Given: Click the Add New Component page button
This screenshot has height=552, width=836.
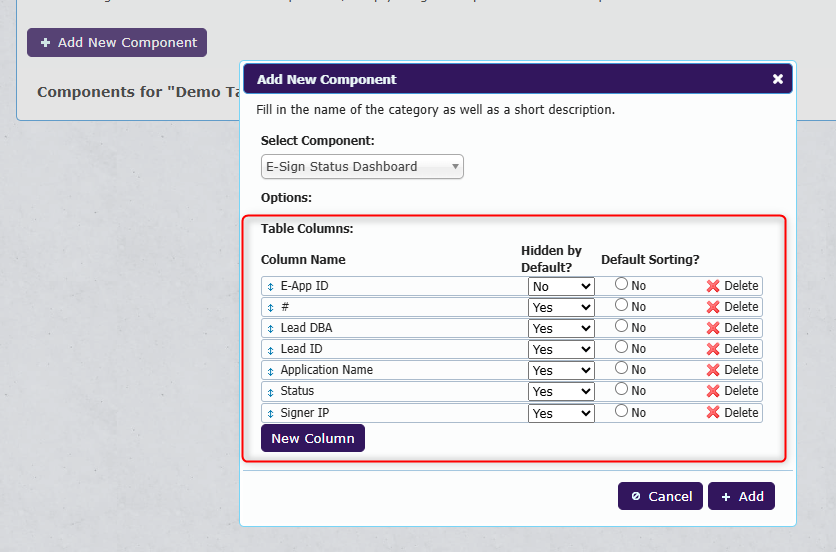Looking at the screenshot, I should click(x=117, y=42).
